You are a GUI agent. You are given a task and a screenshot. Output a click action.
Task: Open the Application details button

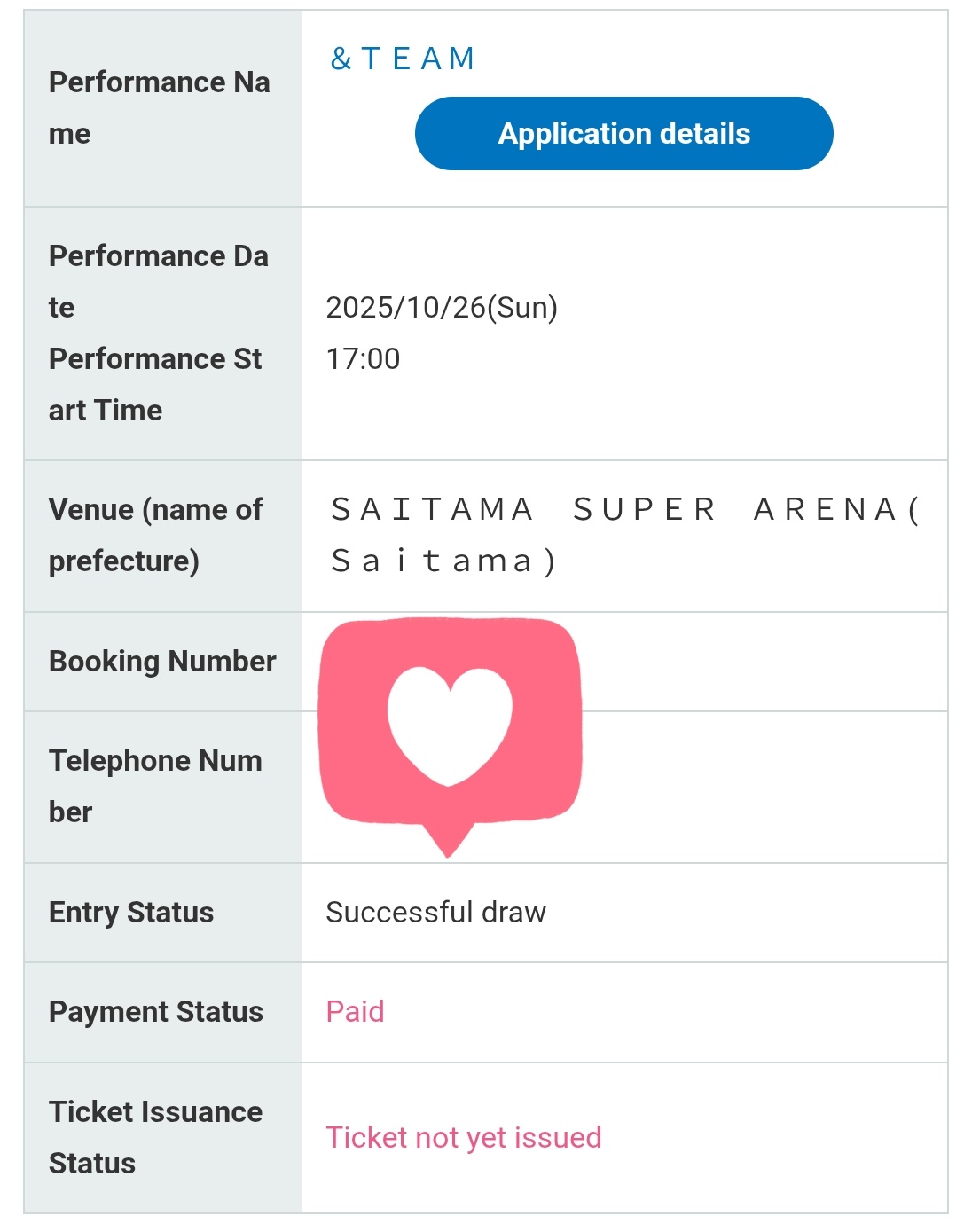pos(623,133)
